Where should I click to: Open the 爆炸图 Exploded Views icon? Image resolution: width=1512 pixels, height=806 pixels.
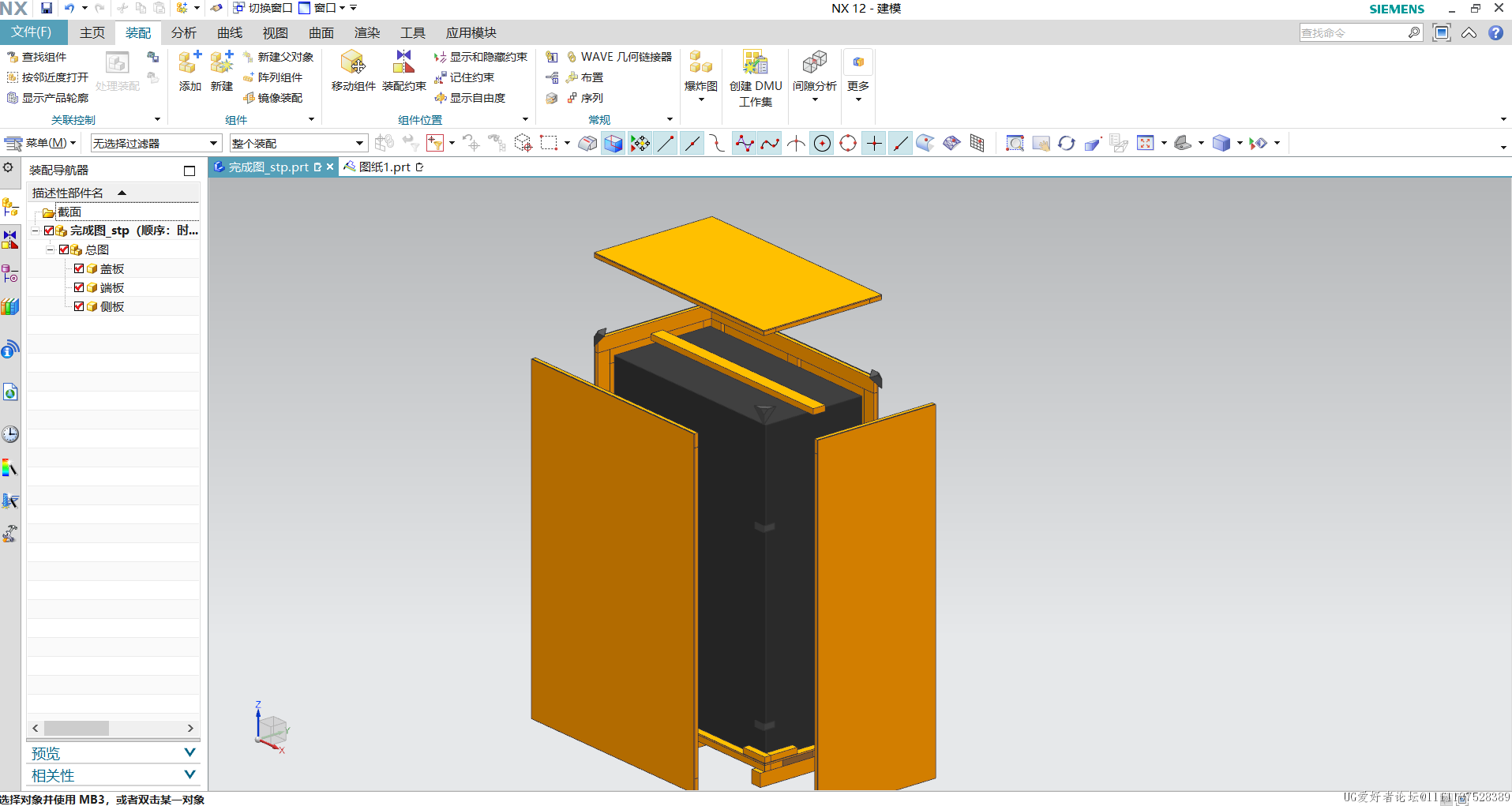700,63
